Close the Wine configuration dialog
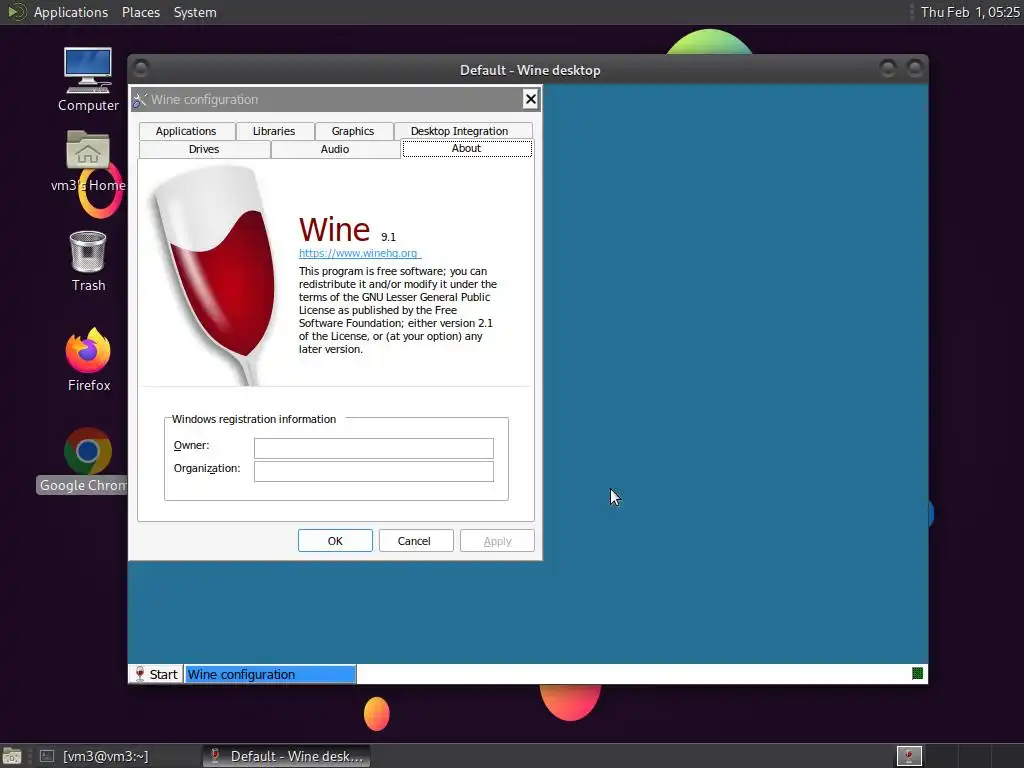This screenshot has height=768, width=1024. [x=530, y=99]
